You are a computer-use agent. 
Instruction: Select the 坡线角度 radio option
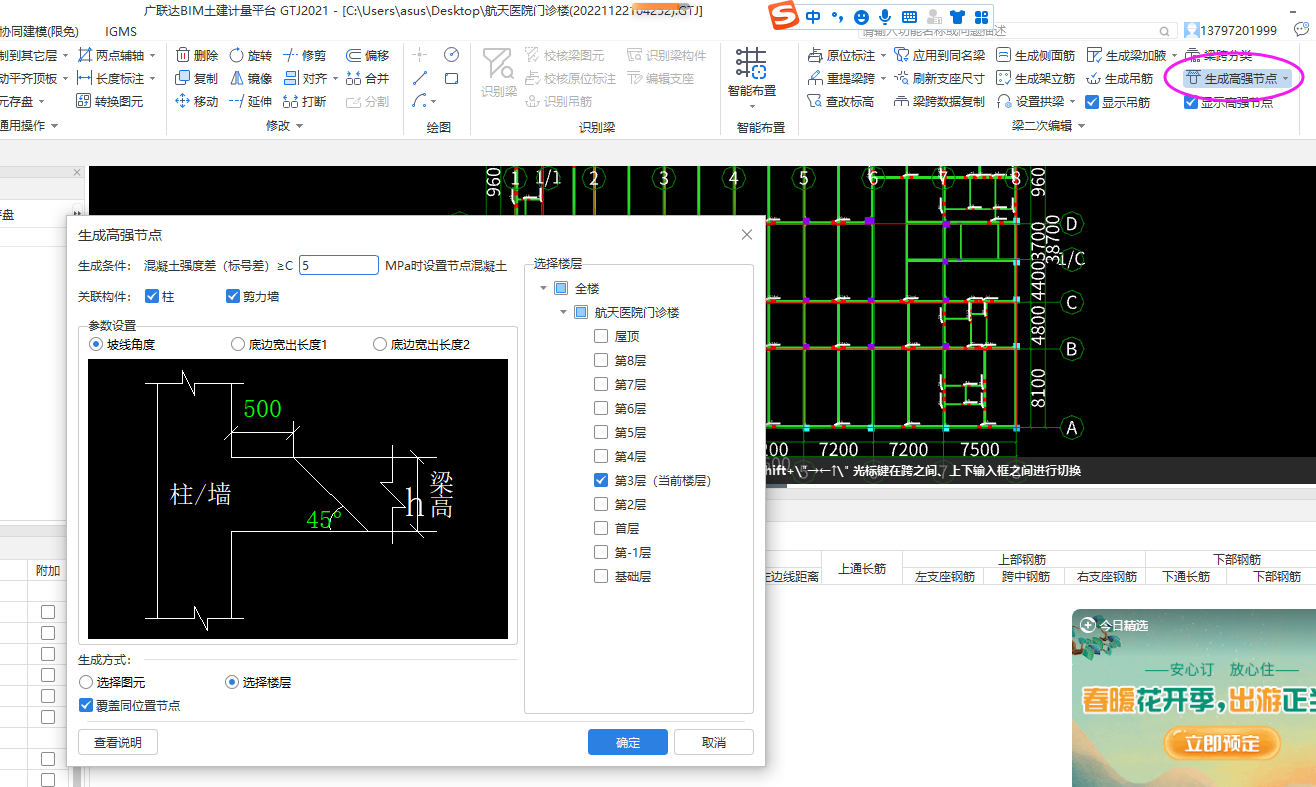96,344
